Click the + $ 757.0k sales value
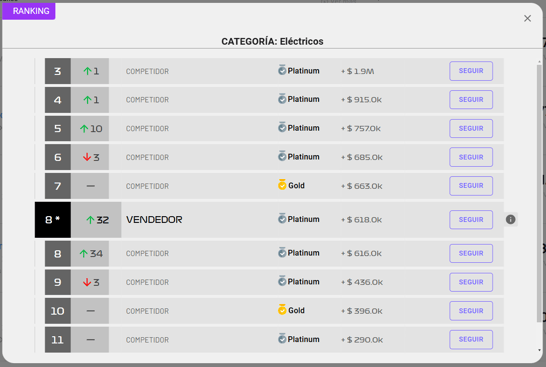This screenshot has height=367, width=546. pos(361,129)
